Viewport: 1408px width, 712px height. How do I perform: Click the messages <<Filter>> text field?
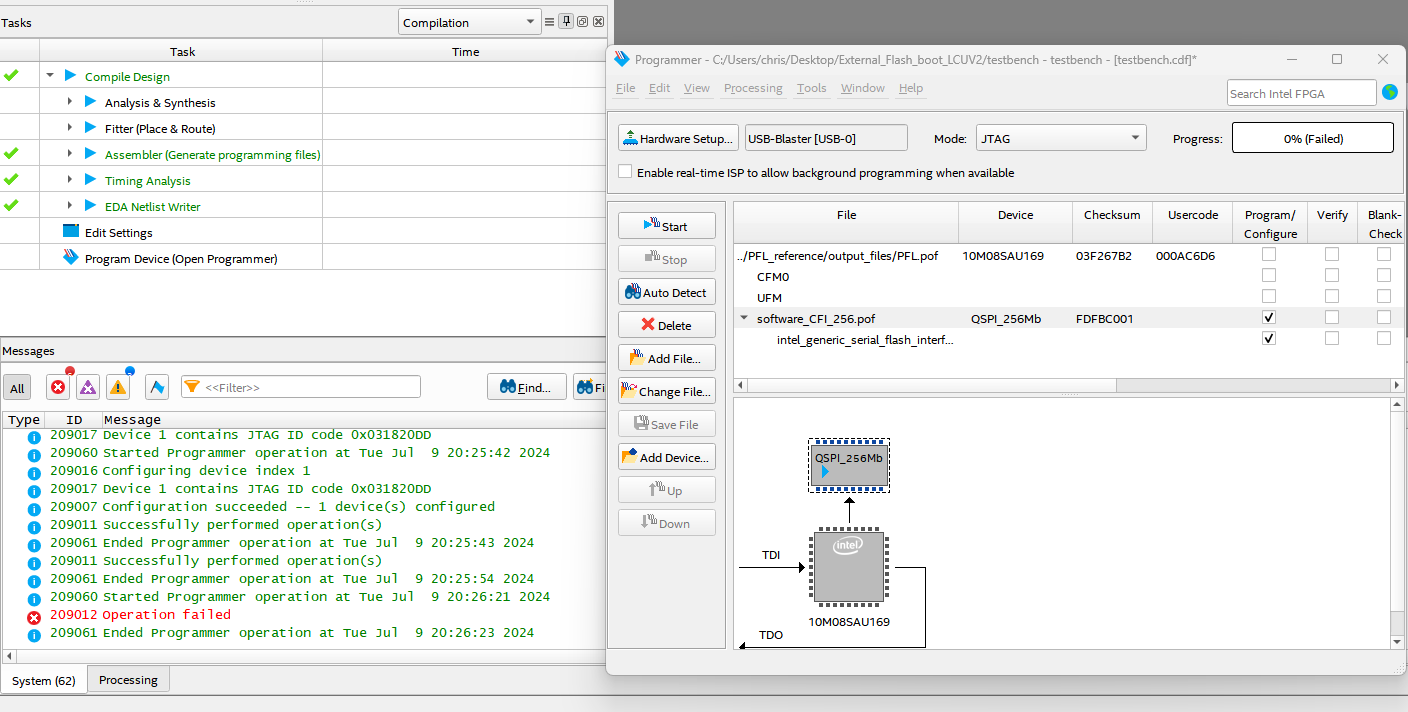(x=300, y=387)
